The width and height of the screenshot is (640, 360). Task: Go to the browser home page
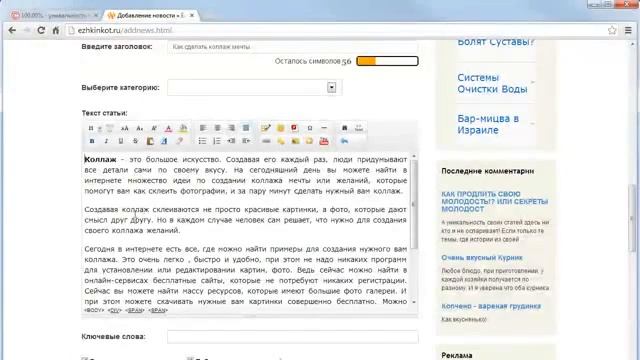click(56, 30)
